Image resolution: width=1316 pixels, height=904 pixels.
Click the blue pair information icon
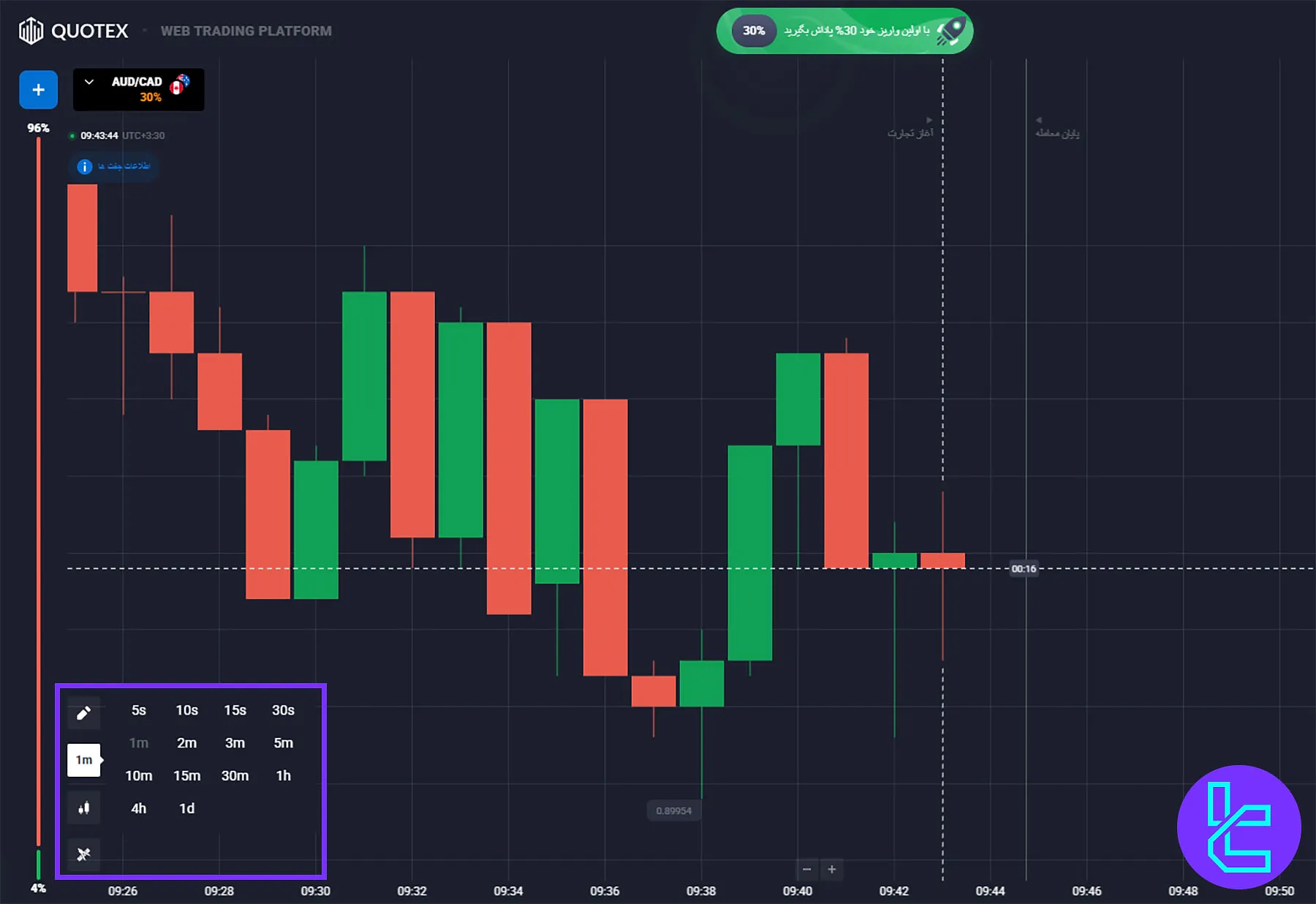click(85, 167)
